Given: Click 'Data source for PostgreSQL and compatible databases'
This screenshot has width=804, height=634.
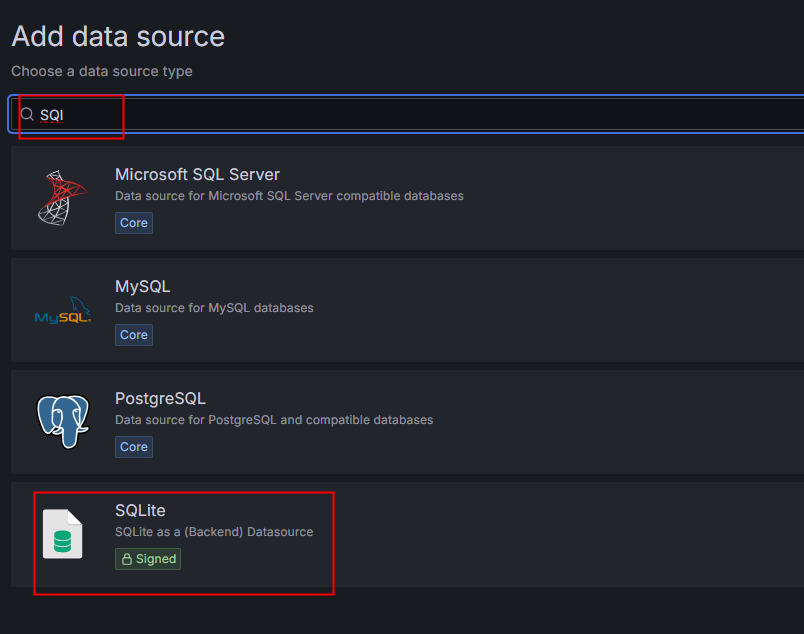Looking at the screenshot, I should [274, 420].
